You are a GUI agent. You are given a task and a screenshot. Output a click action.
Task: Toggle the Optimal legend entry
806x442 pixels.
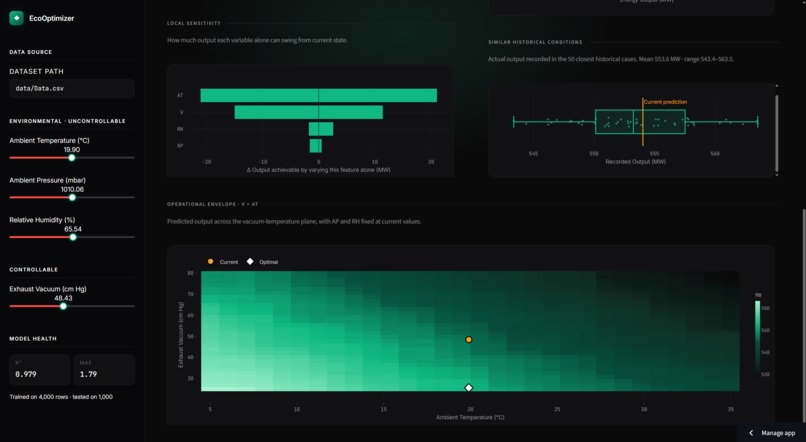click(263, 262)
